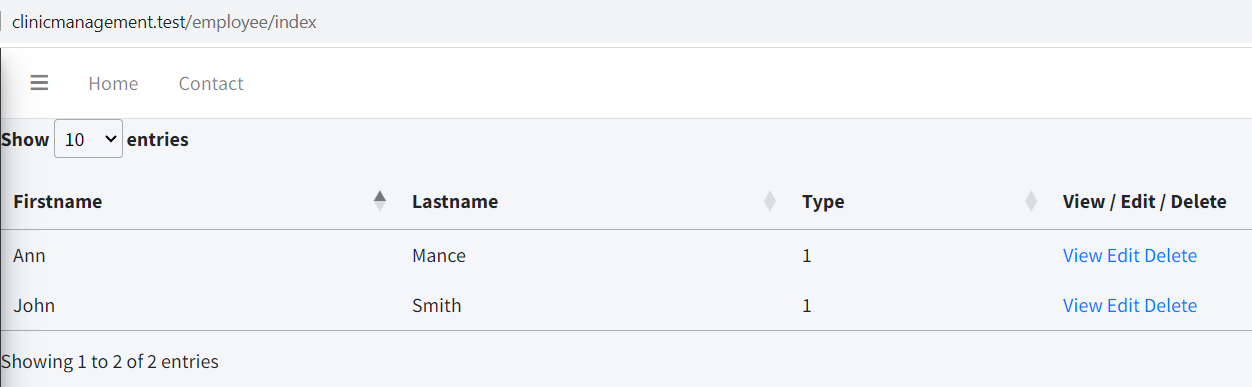This screenshot has height=387, width=1252.
Task: Edit Ann Mance's record
Action: coord(1123,255)
